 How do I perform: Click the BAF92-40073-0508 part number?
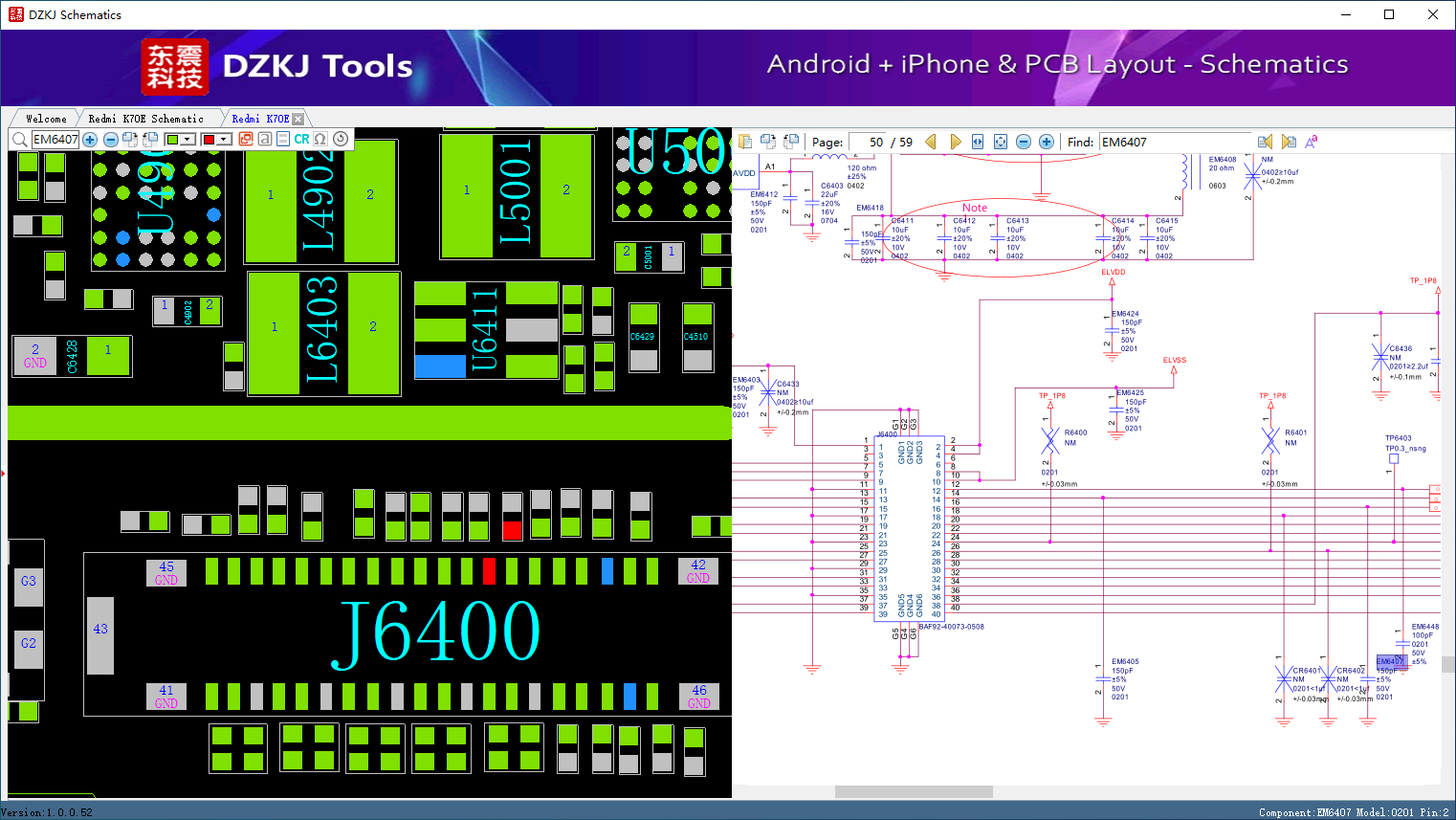(952, 627)
